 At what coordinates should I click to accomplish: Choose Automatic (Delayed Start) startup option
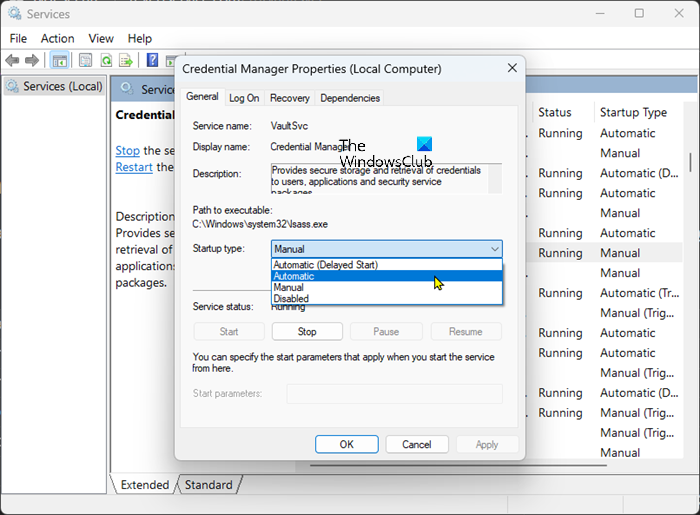tap(387, 265)
